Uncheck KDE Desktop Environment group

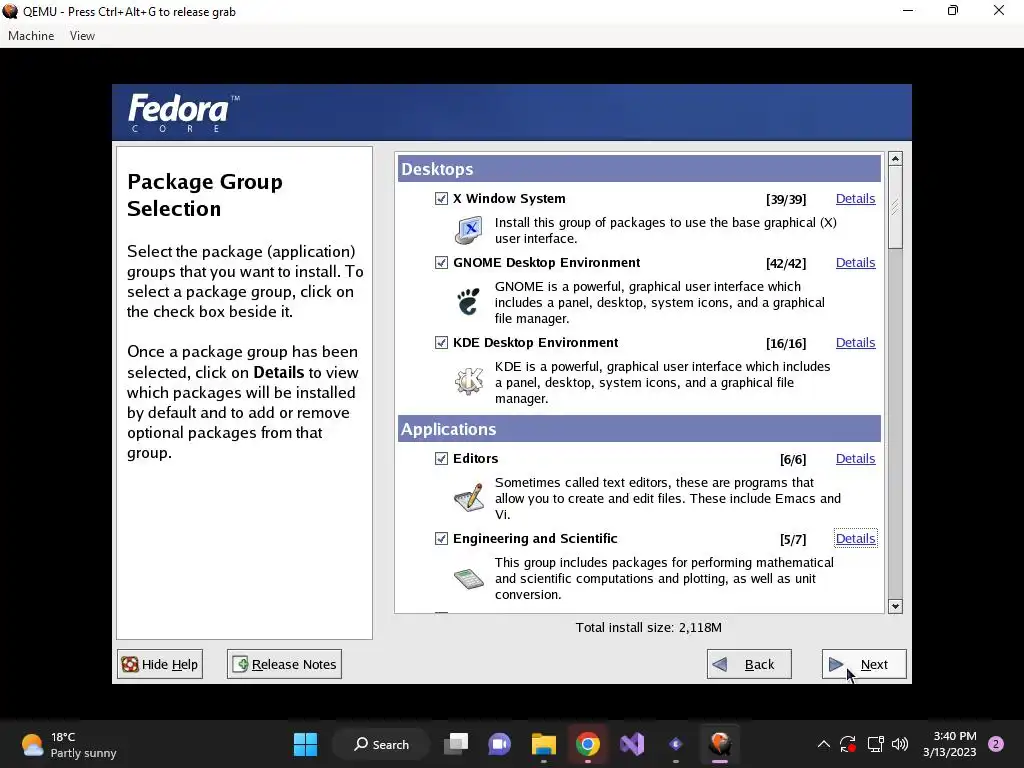tap(441, 343)
